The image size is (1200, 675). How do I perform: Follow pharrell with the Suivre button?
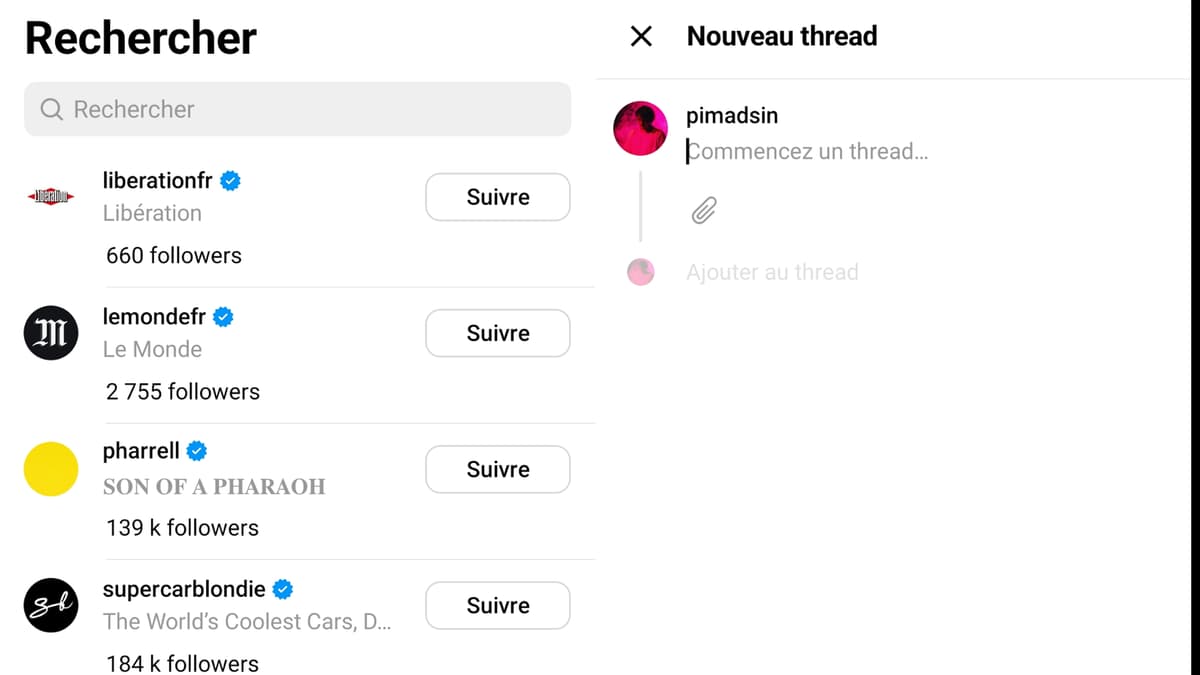pos(497,469)
